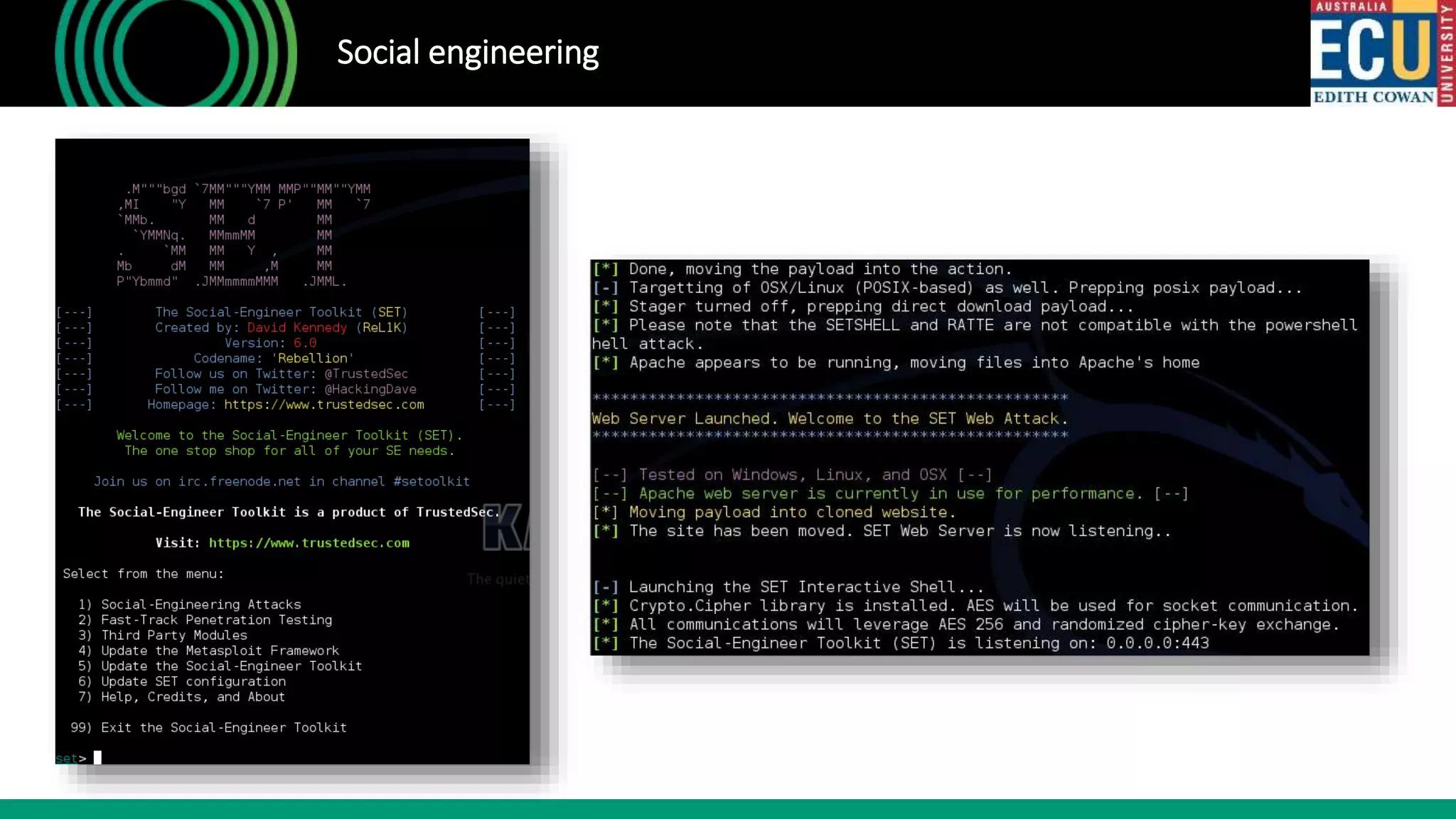
Task: Open the Homepage trustedsec.com link
Action: (323, 405)
